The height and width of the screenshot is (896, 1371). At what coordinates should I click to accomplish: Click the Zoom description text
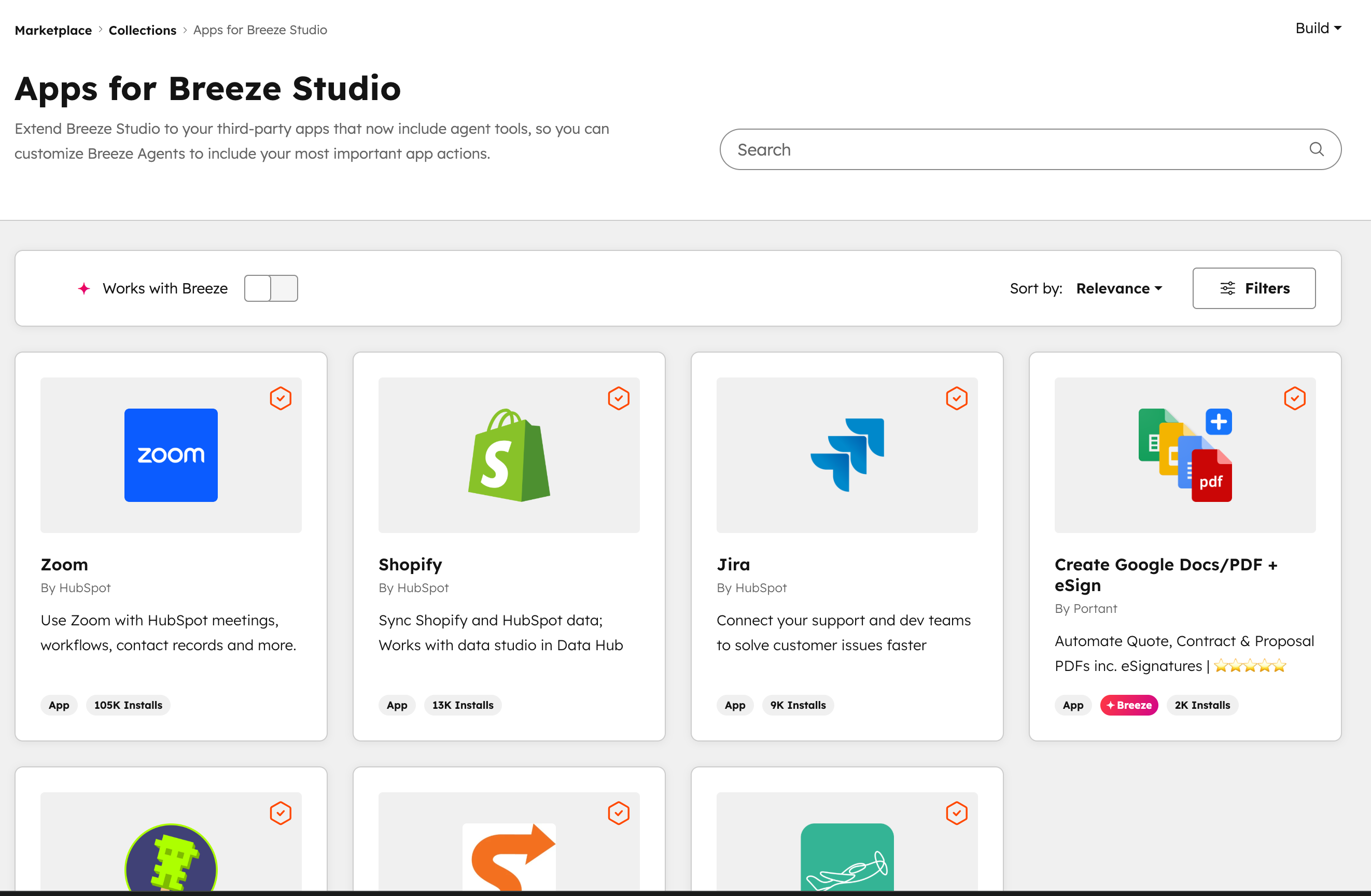click(168, 633)
